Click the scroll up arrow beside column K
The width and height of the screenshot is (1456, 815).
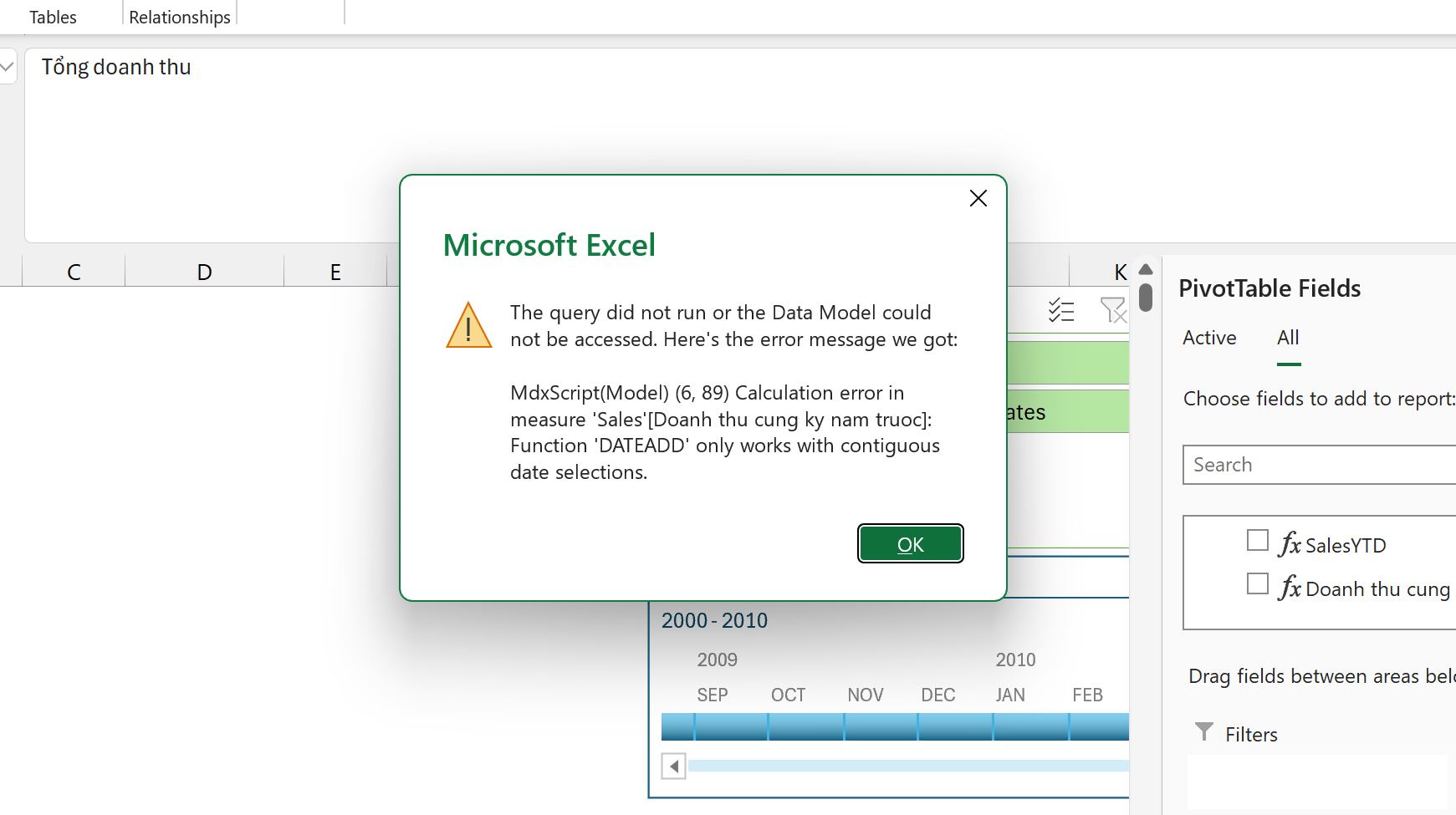click(x=1146, y=269)
